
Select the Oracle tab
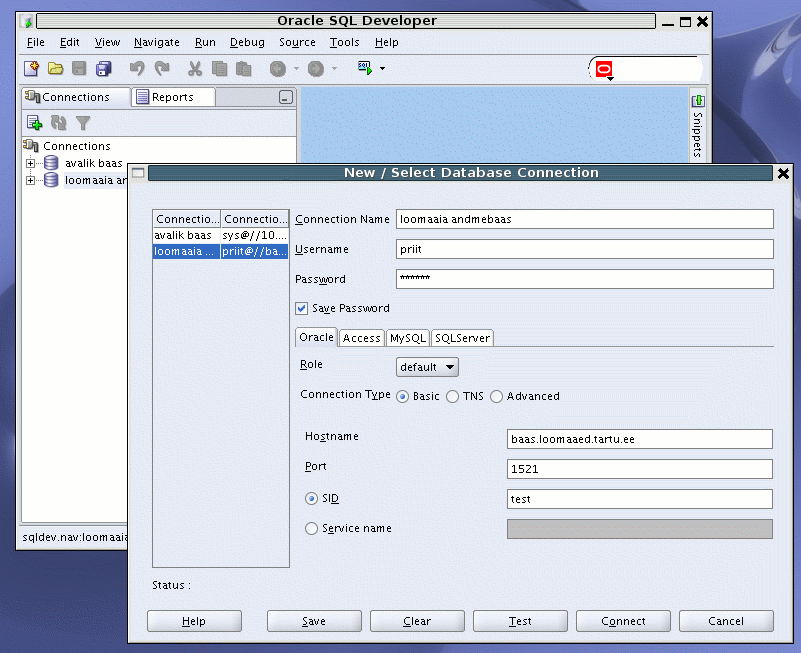316,337
